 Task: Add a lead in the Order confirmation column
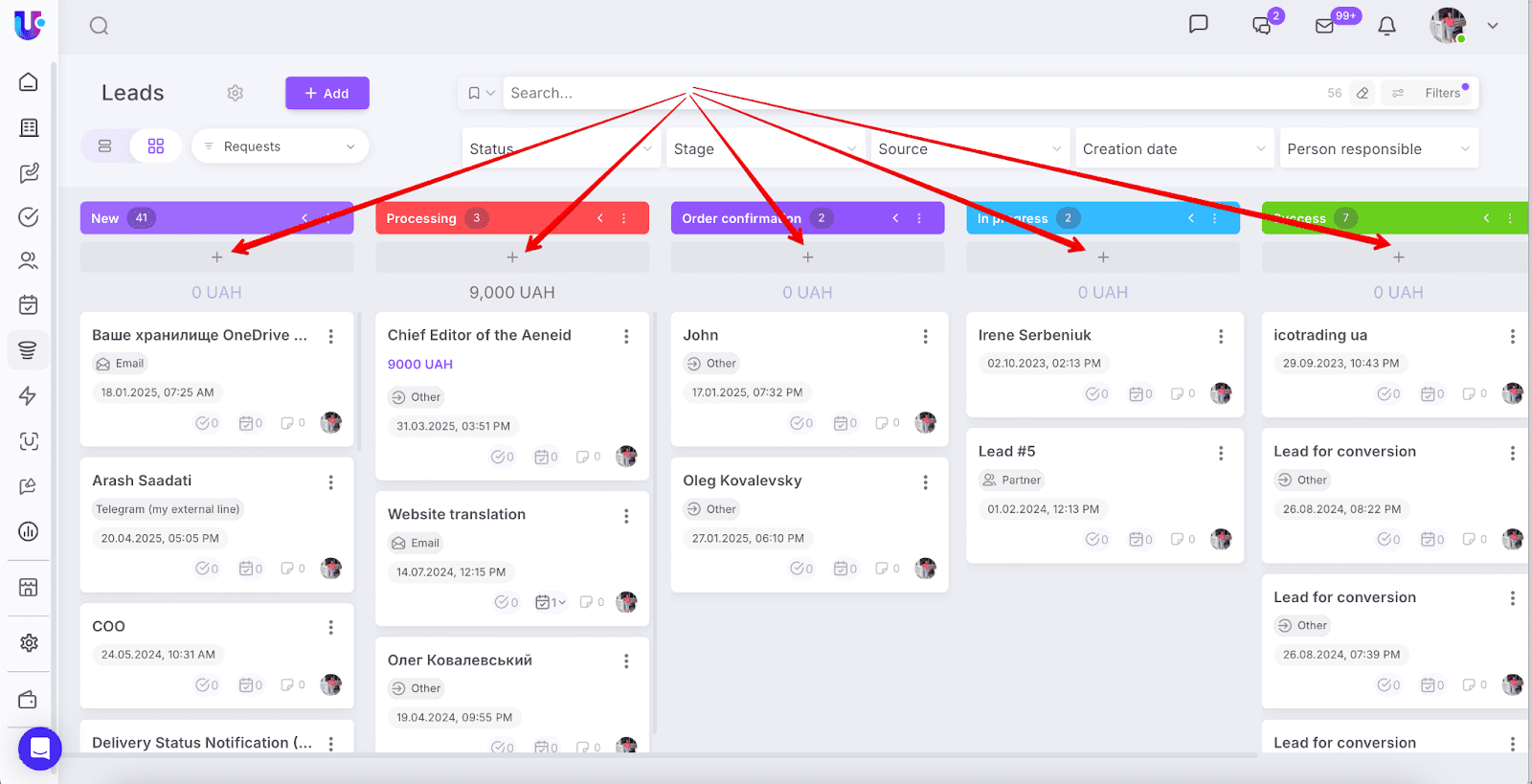click(808, 257)
